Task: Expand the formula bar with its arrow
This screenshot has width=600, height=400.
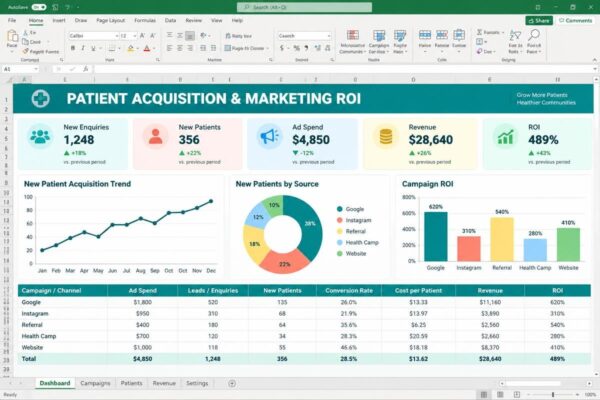Action: [595, 69]
